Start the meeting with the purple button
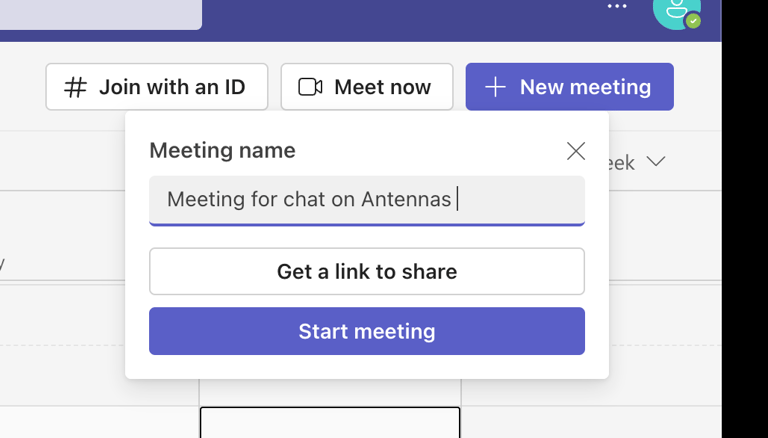The width and height of the screenshot is (768, 438). point(367,331)
